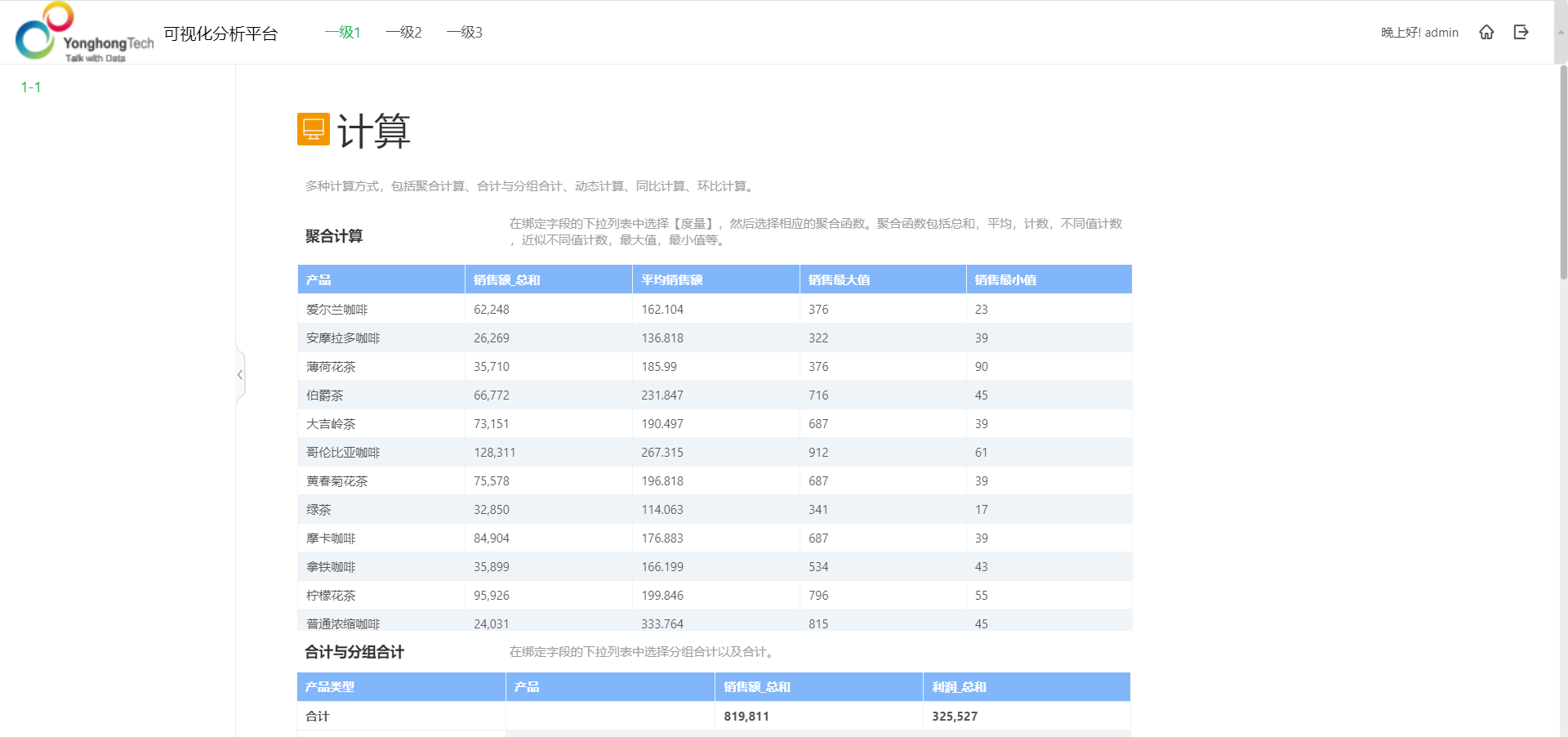Click the Yonghong Tech logo
Viewport: 1568px width, 737px height.
(x=84, y=33)
